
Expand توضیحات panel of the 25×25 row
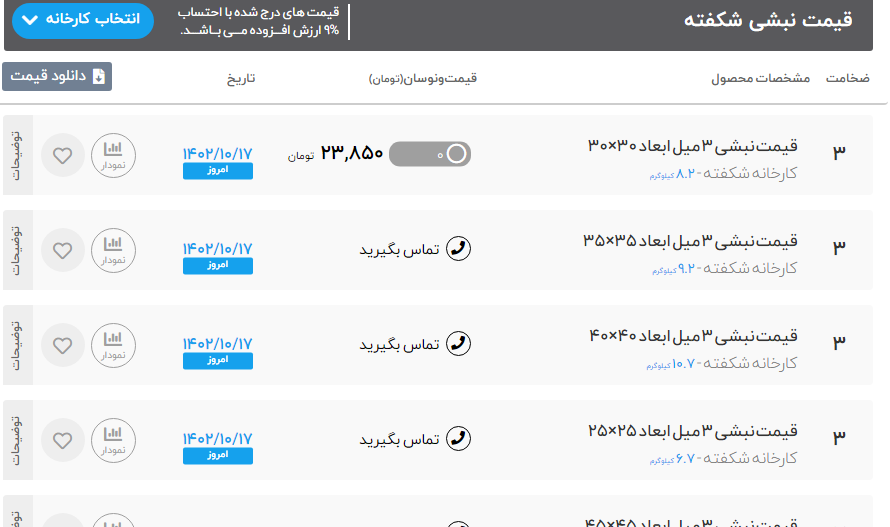point(17,440)
